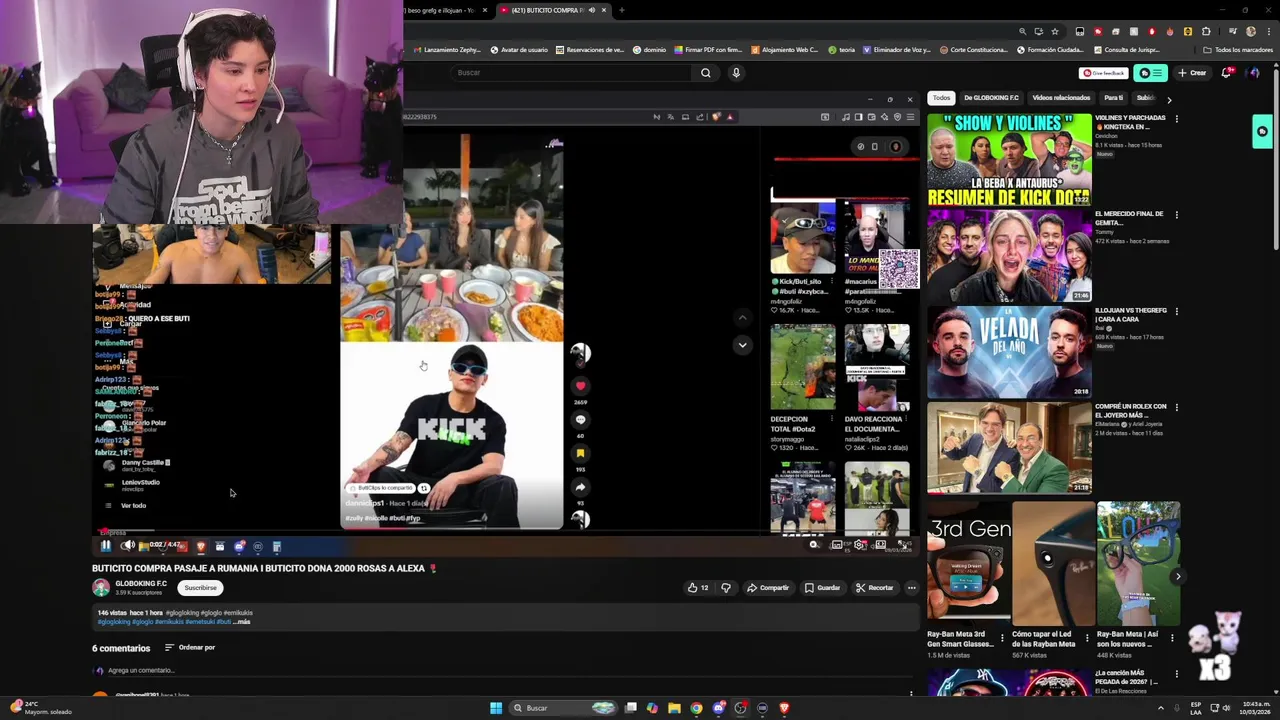This screenshot has height=720, width=1280.
Task: Dislike the video with thumbs down
Action: coord(726,588)
